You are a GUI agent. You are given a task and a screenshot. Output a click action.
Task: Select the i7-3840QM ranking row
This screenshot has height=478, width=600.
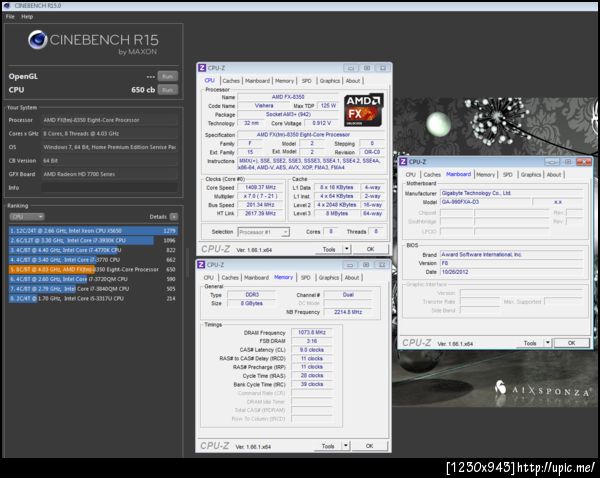[x=93, y=289]
